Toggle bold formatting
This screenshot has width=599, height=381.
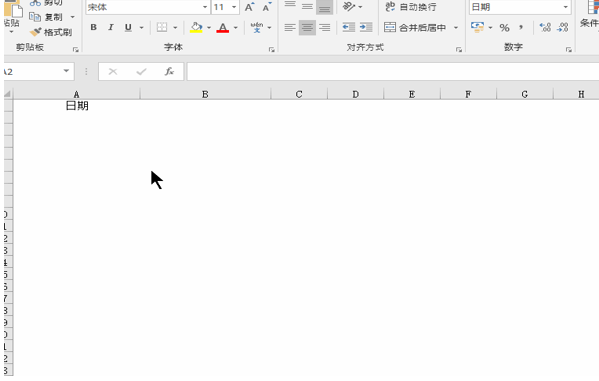click(x=94, y=28)
